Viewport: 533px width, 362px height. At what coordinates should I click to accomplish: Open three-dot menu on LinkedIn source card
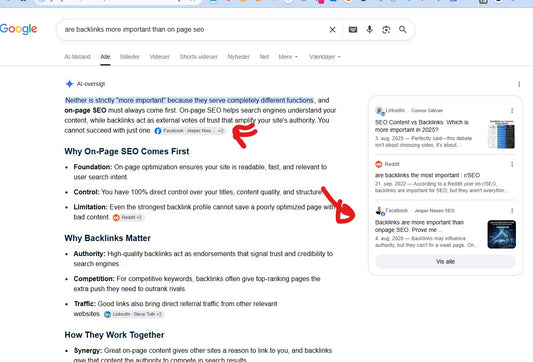[512, 110]
